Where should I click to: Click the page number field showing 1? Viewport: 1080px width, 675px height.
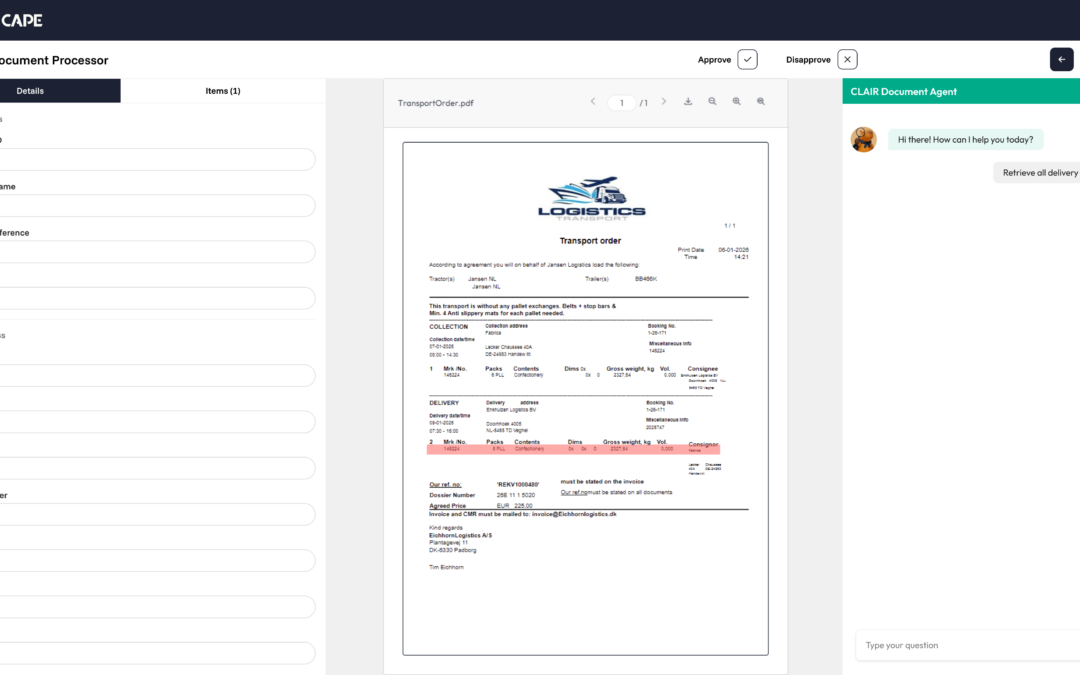(x=621, y=103)
